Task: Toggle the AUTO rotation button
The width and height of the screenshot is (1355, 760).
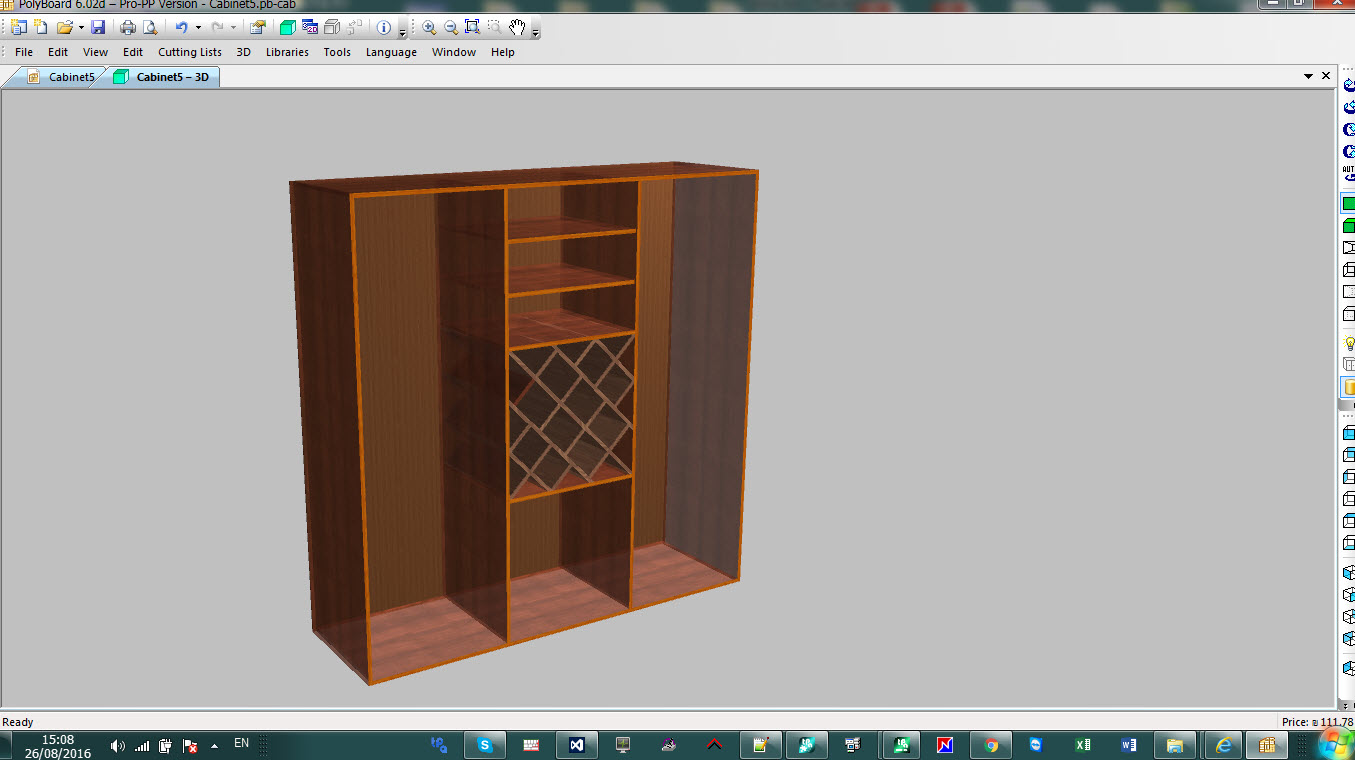Action: [1348, 173]
